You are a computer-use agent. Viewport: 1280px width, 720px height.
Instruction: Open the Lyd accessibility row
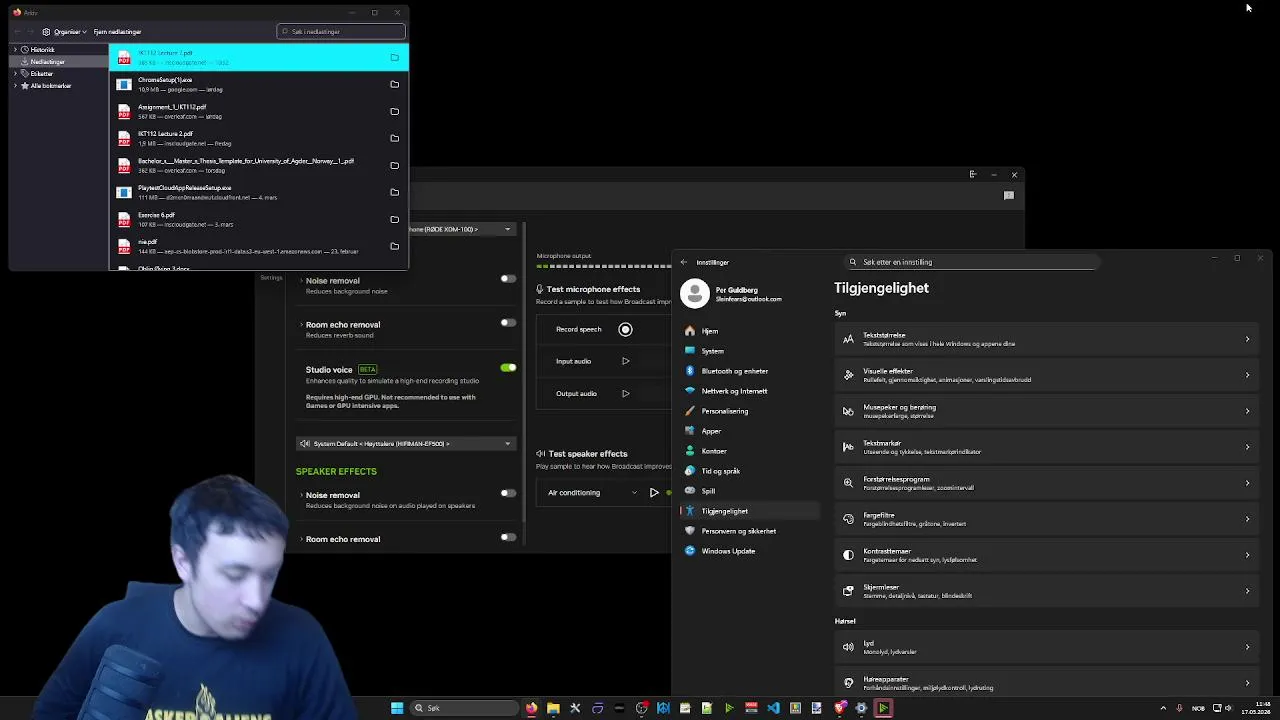(1047, 647)
